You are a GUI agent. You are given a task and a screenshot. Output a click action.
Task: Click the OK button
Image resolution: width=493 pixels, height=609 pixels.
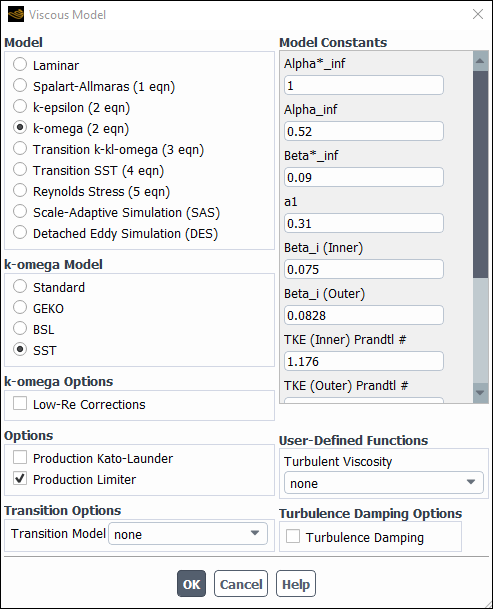click(x=191, y=583)
